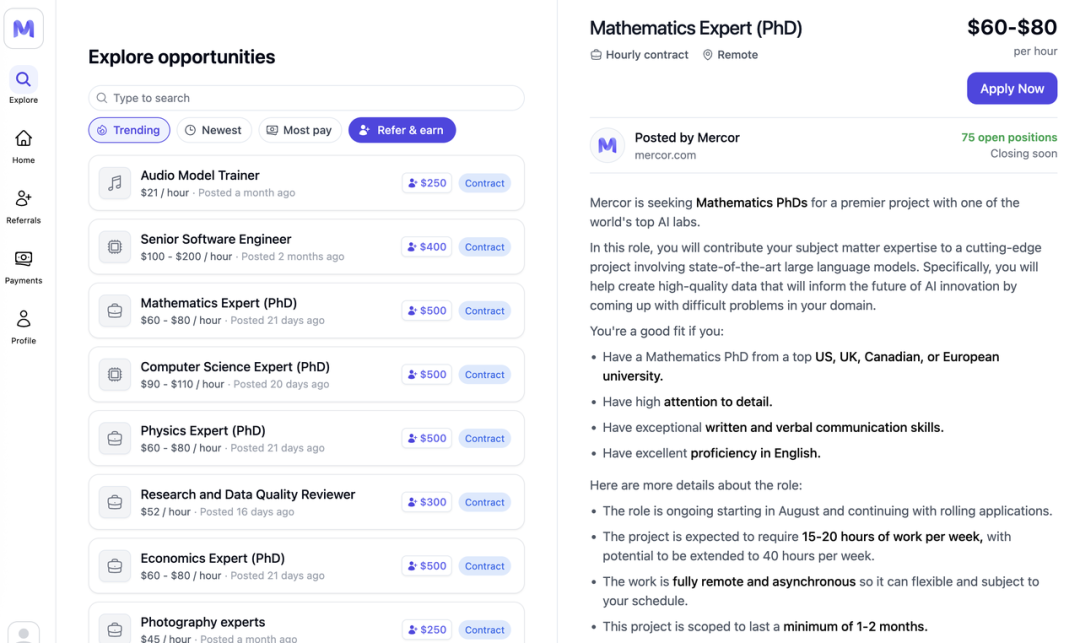
Task: Click the music note icon for Audio Model Trainer
Action: [115, 183]
